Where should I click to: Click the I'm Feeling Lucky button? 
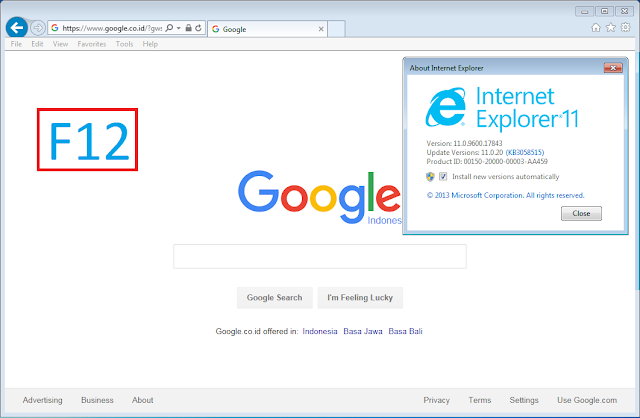pos(360,298)
